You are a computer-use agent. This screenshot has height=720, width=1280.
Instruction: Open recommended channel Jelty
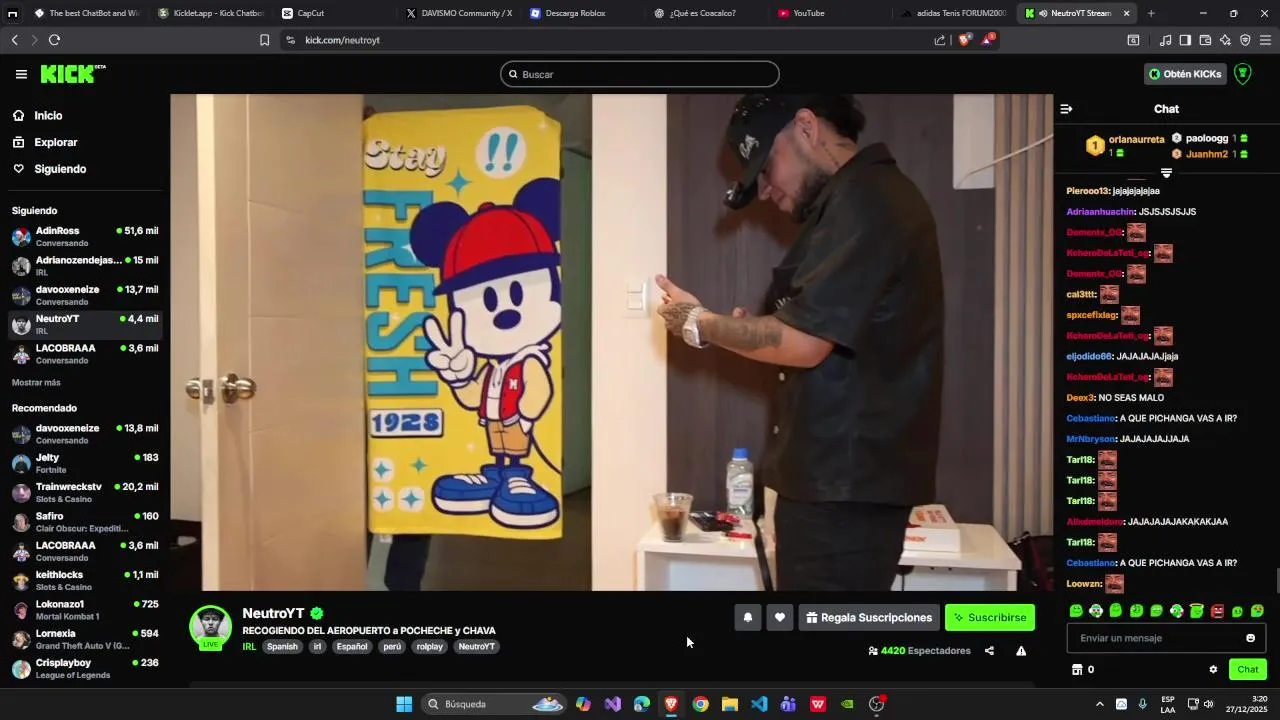coord(85,463)
